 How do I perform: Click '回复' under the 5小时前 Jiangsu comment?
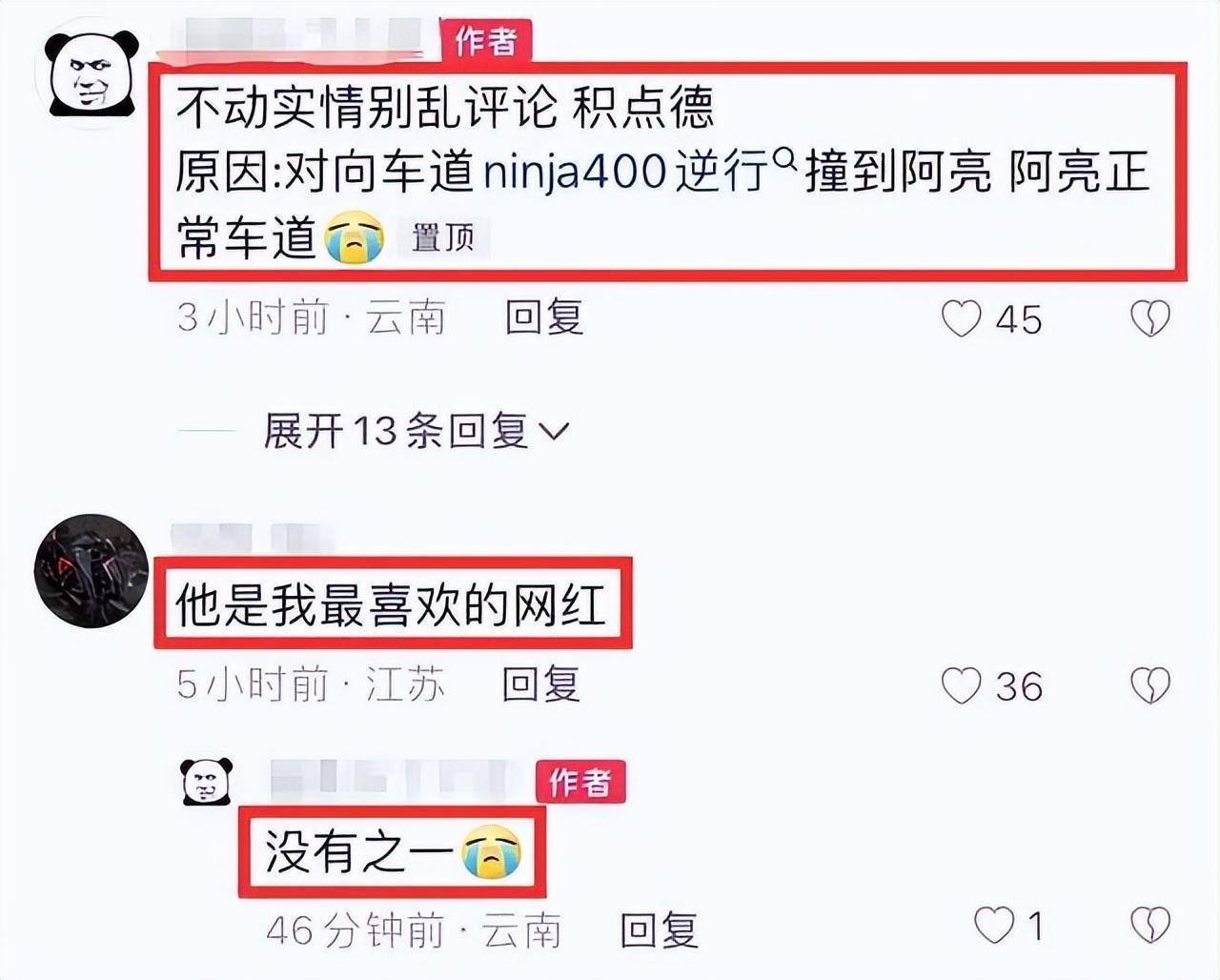click(x=541, y=684)
